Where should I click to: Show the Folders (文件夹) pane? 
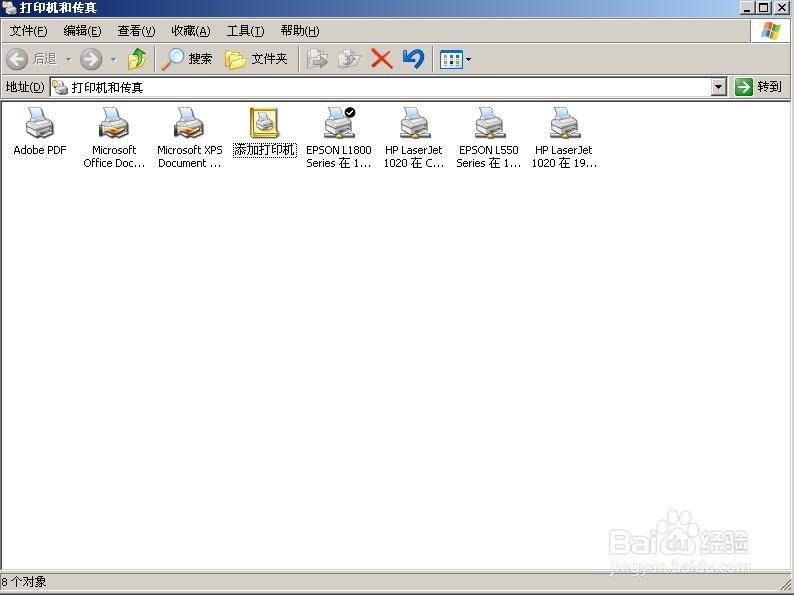pyautogui.click(x=257, y=59)
